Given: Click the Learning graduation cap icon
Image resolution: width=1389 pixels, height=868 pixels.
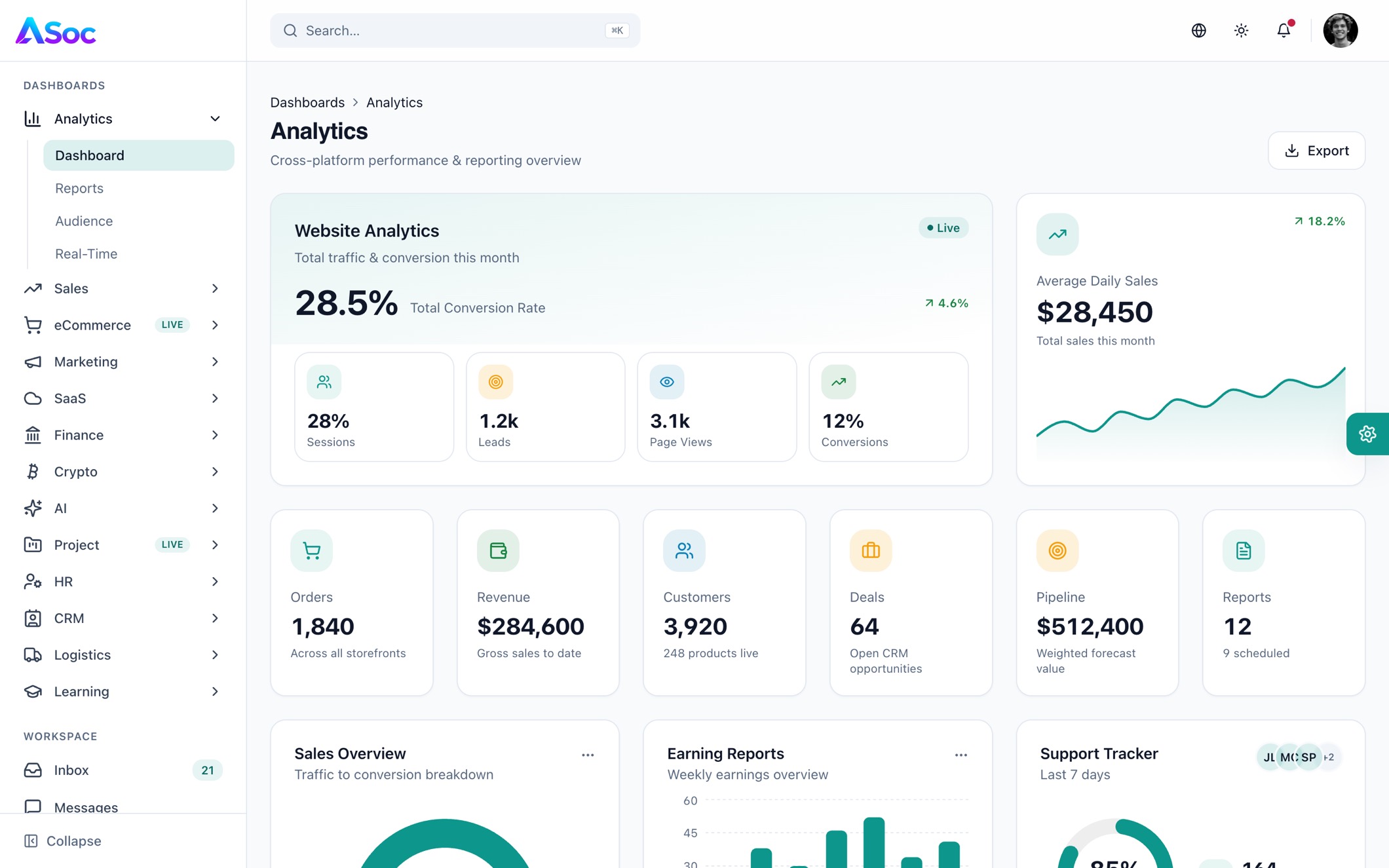Looking at the screenshot, I should [33, 692].
